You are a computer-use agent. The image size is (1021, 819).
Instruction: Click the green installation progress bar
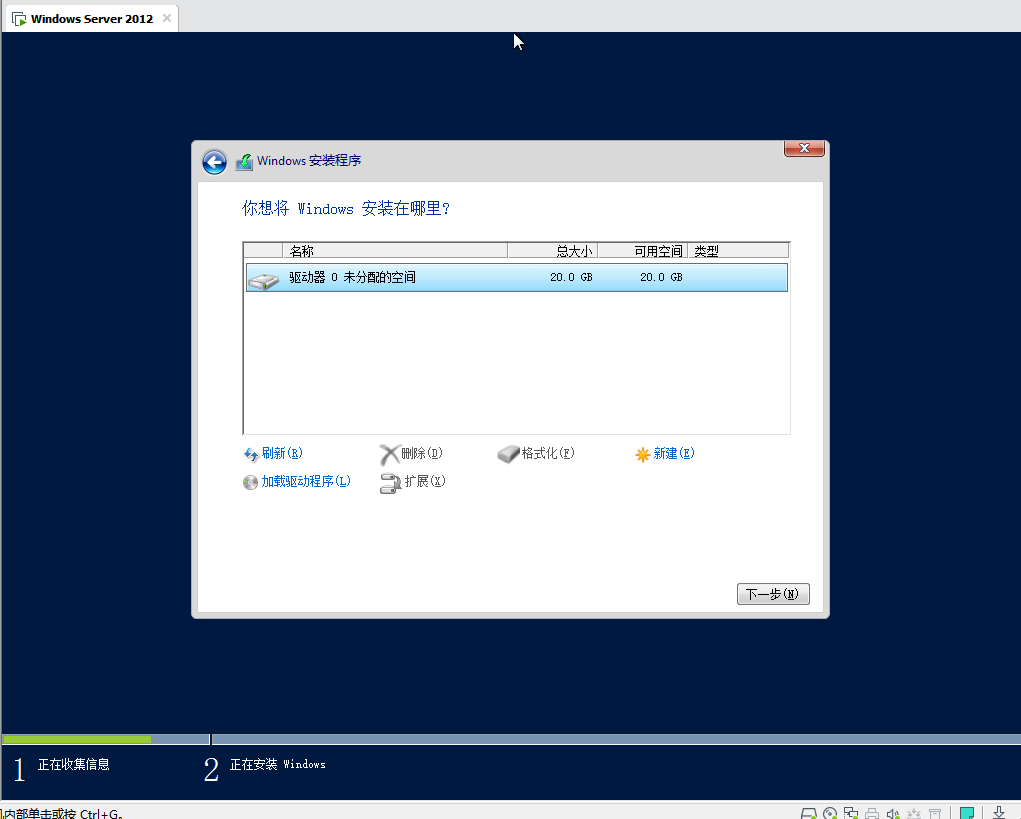click(x=76, y=739)
